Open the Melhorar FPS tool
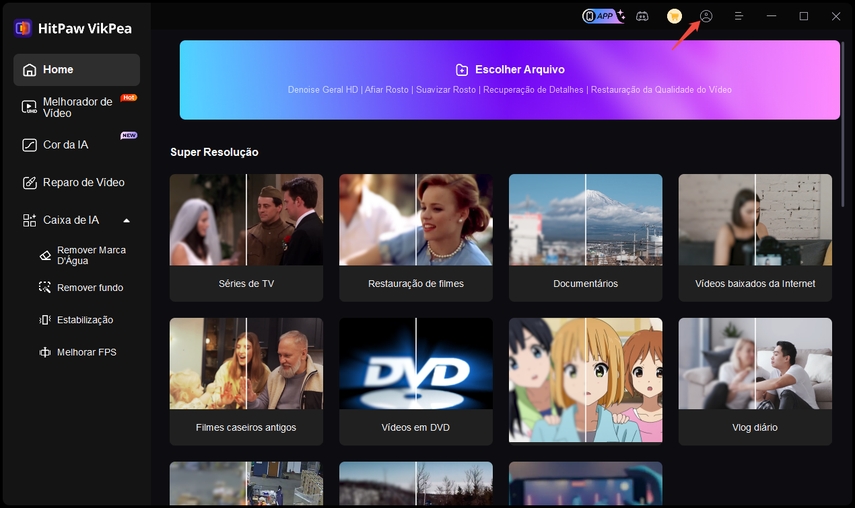The width and height of the screenshot is (855, 508). click(x=84, y=352)
